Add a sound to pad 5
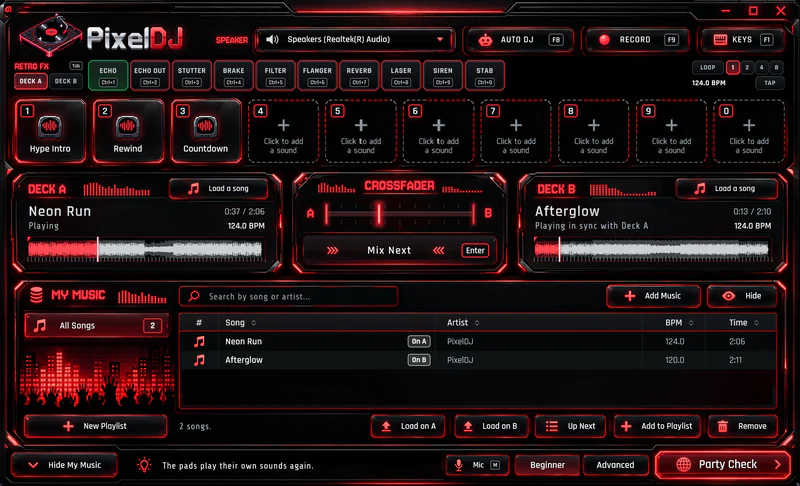The height and width of the screenshot is (486, 800). [361, 131]
